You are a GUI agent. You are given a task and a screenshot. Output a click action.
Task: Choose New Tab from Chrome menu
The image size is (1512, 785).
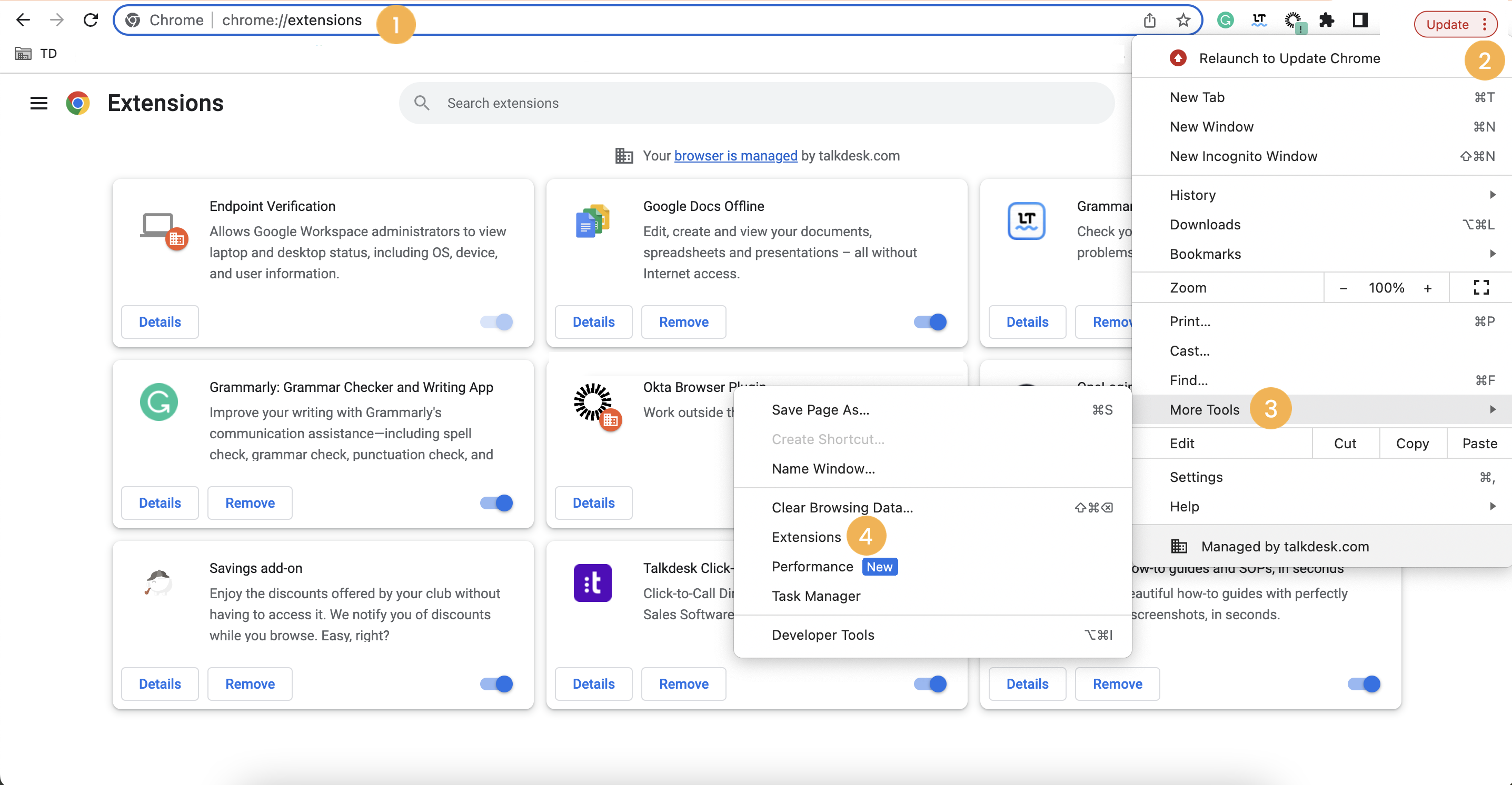(x=1322, y=97)
